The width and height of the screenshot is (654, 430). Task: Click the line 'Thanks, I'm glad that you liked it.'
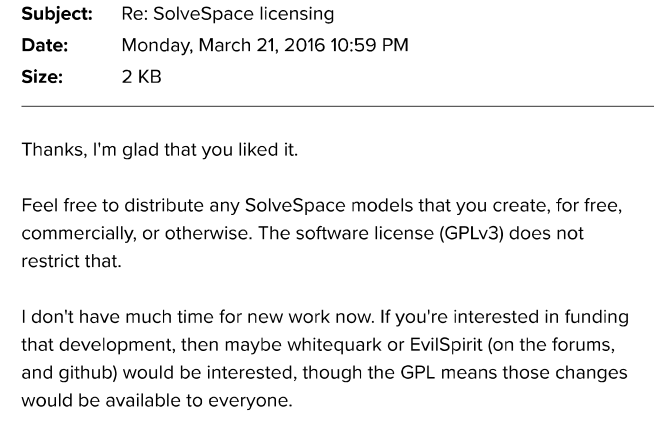tap(159, 150)
